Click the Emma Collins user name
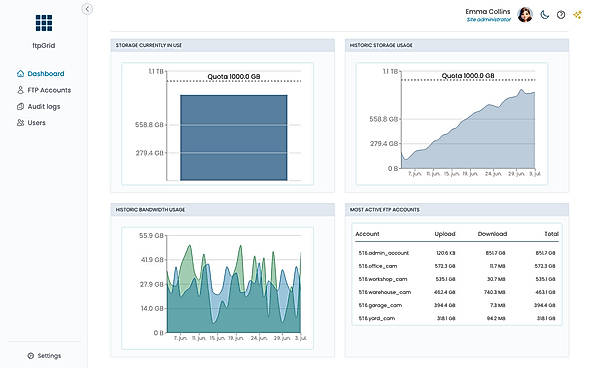 click(488, 12)
